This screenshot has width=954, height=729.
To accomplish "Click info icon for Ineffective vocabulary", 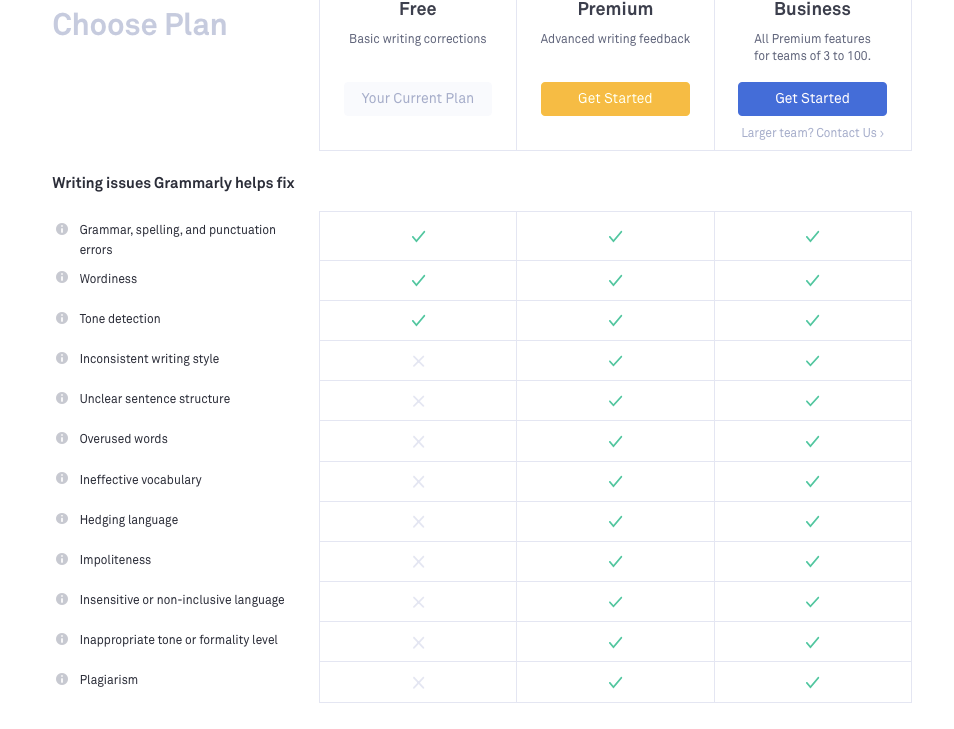I will click(x=62, y=479).
